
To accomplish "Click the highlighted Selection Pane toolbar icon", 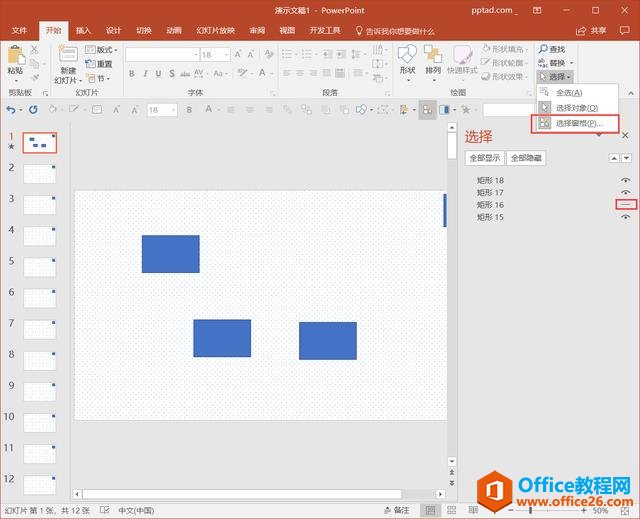I will [427, 110].
